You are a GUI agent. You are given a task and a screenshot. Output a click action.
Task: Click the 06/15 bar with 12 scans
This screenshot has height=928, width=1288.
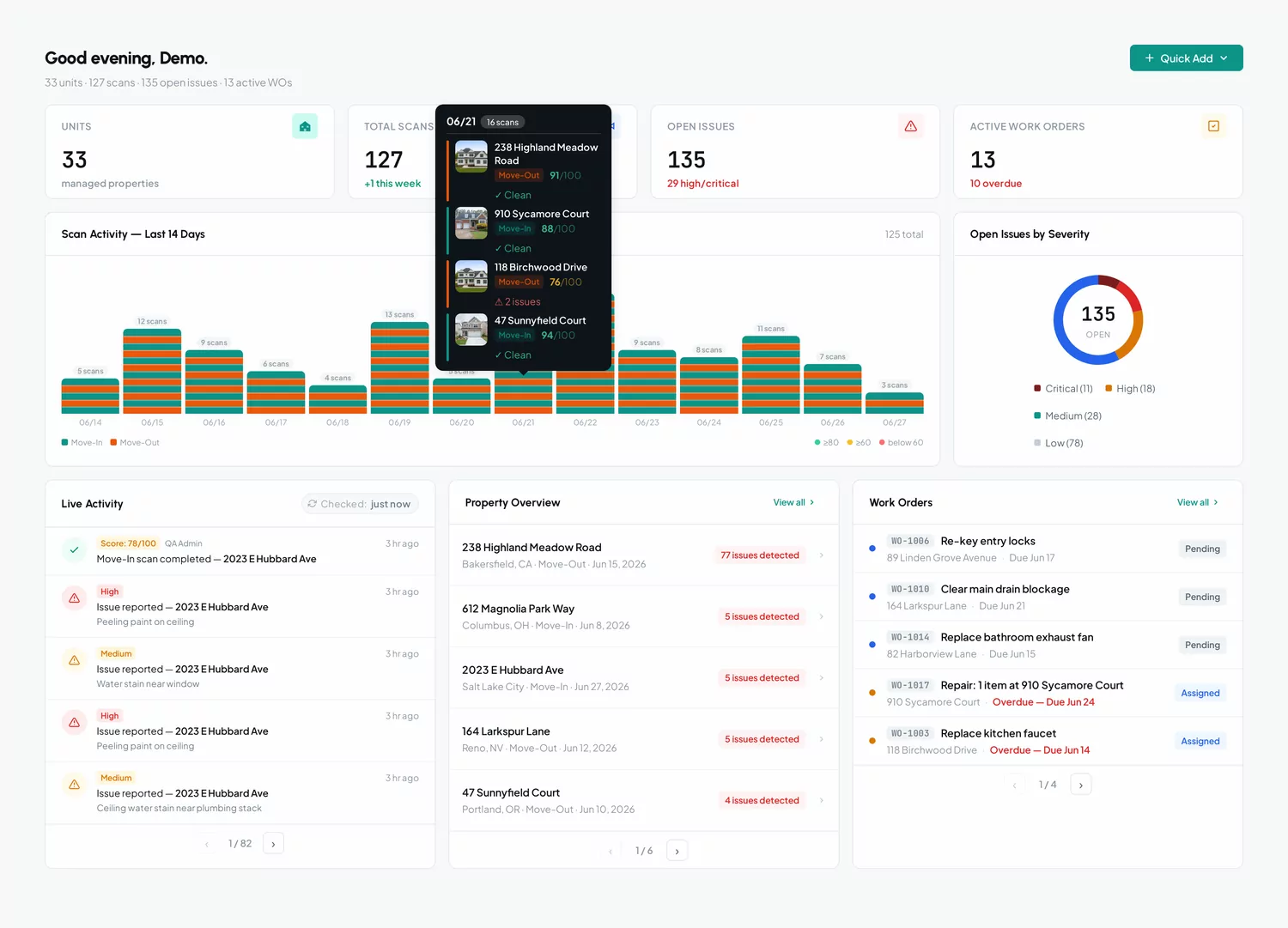point(152,371)
